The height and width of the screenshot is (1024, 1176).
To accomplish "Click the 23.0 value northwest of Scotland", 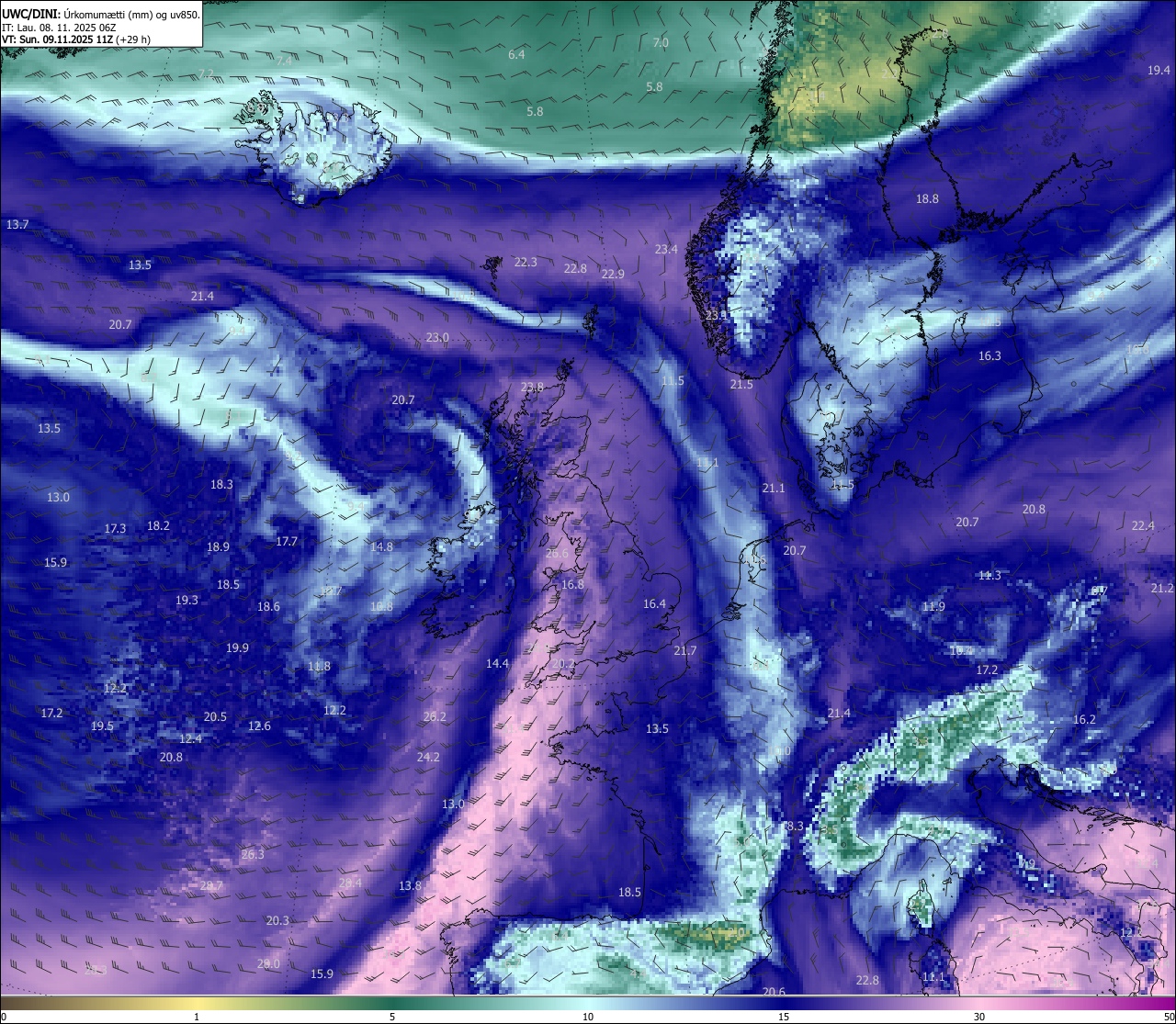I will [437, 338].
